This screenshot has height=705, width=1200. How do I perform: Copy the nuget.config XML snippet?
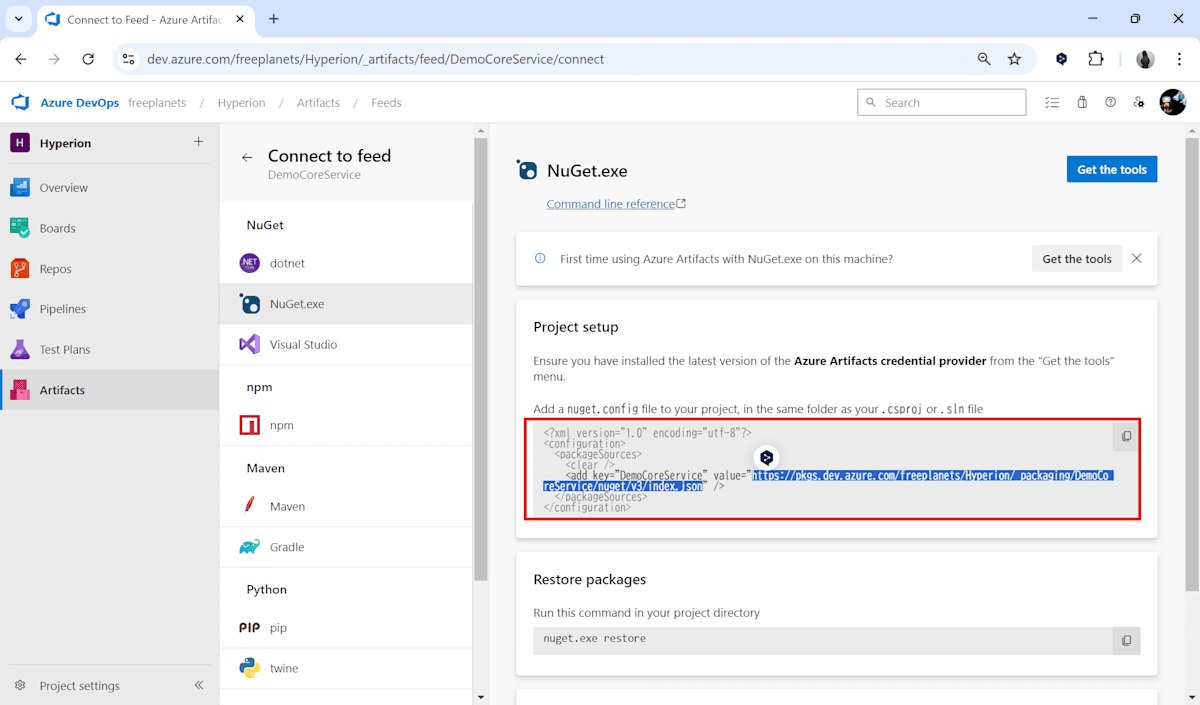[x=1126, y=437]
